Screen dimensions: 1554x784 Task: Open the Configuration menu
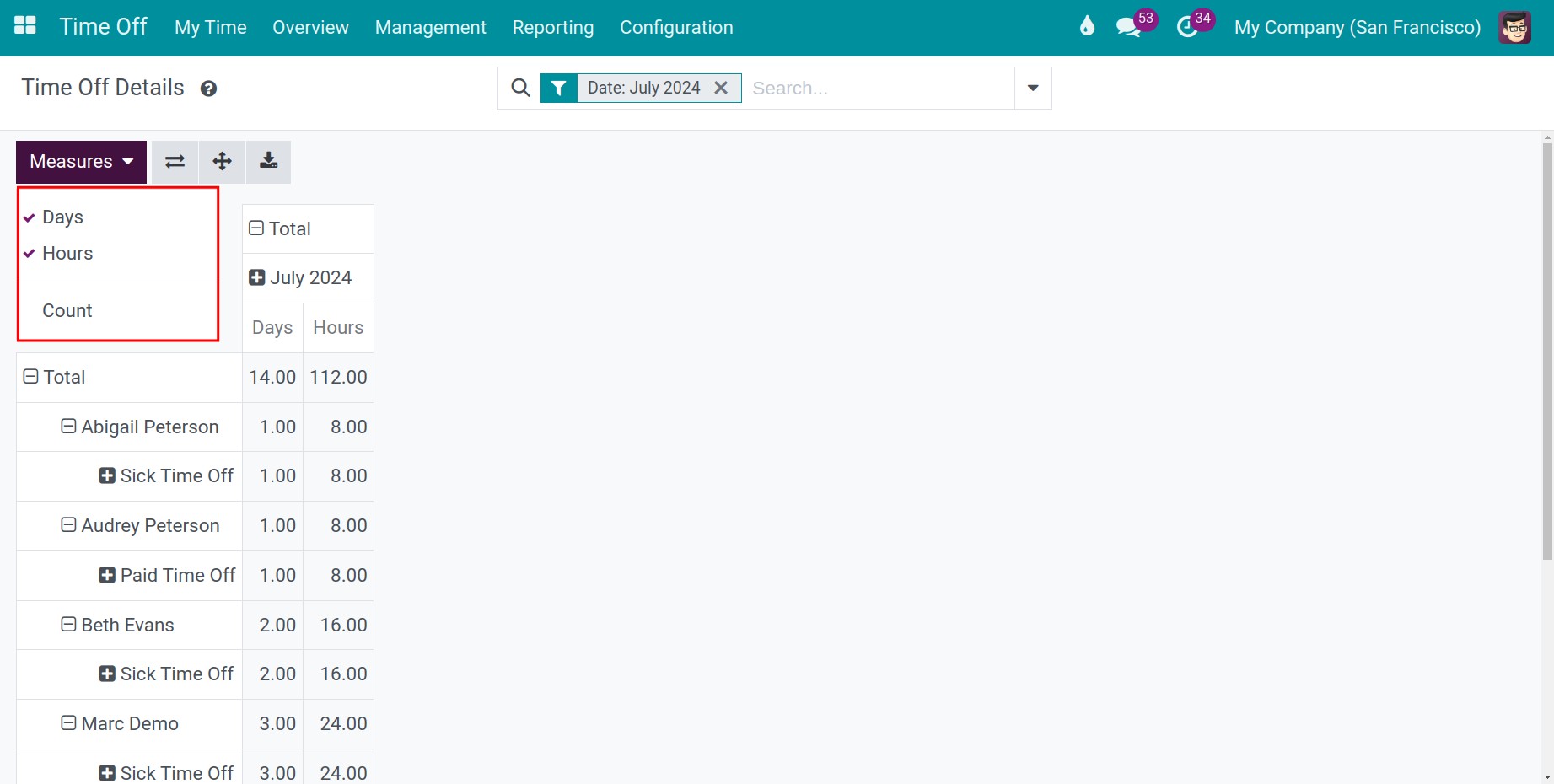pos(676,27)
